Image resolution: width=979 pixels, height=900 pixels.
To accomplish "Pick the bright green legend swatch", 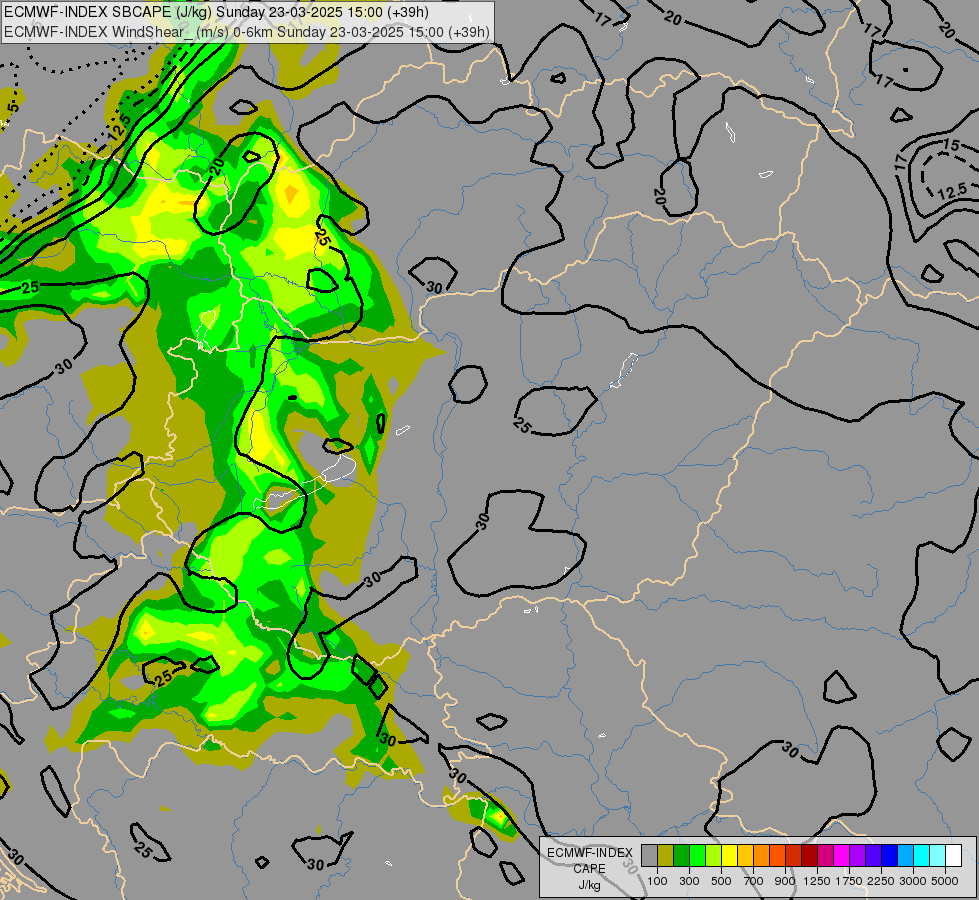I will [x=697, y=855].
